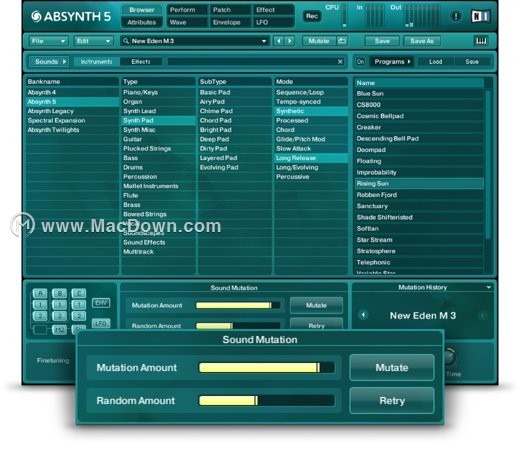Go to previous preset with left arrow
Screen dimensions: 520x450
coord(279,41)
